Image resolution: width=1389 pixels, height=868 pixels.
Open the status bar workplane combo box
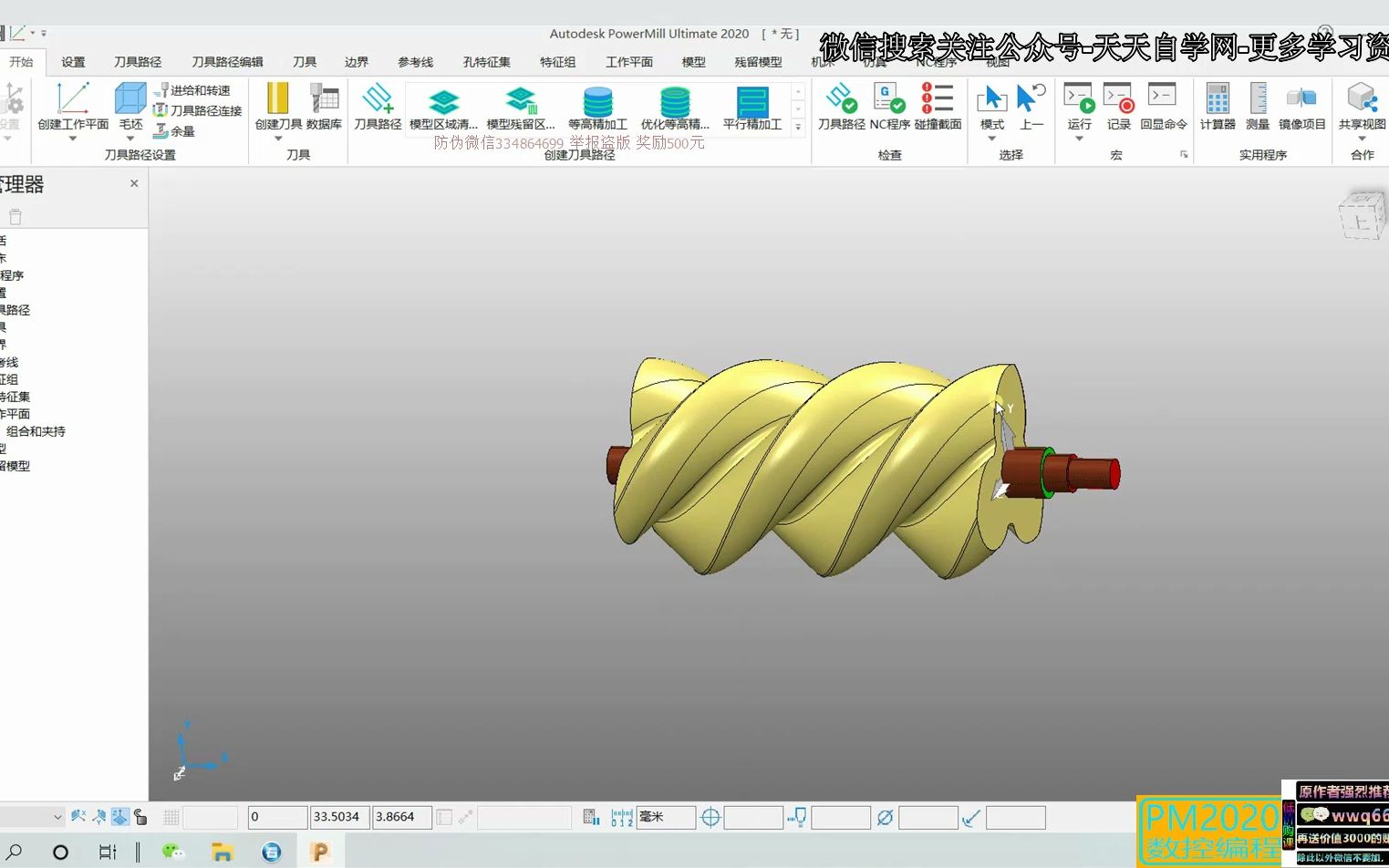[33, 817]
